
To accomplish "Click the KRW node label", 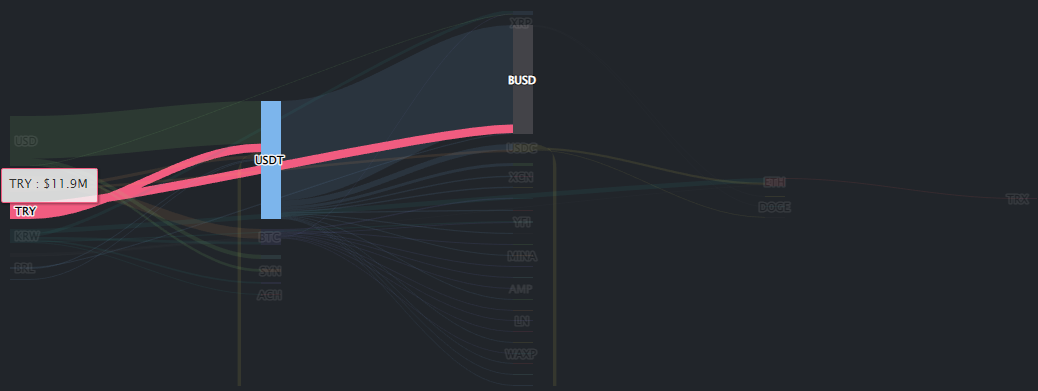I will [27, 236].
